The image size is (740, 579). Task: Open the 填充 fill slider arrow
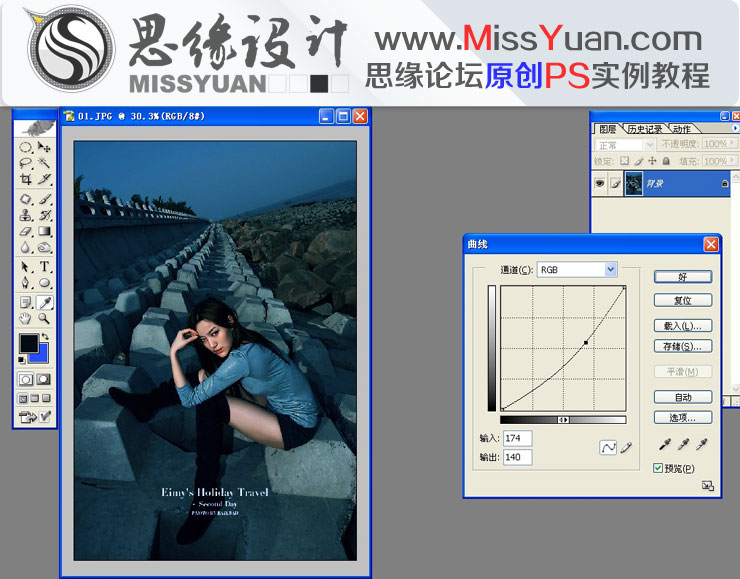[732, 161]
